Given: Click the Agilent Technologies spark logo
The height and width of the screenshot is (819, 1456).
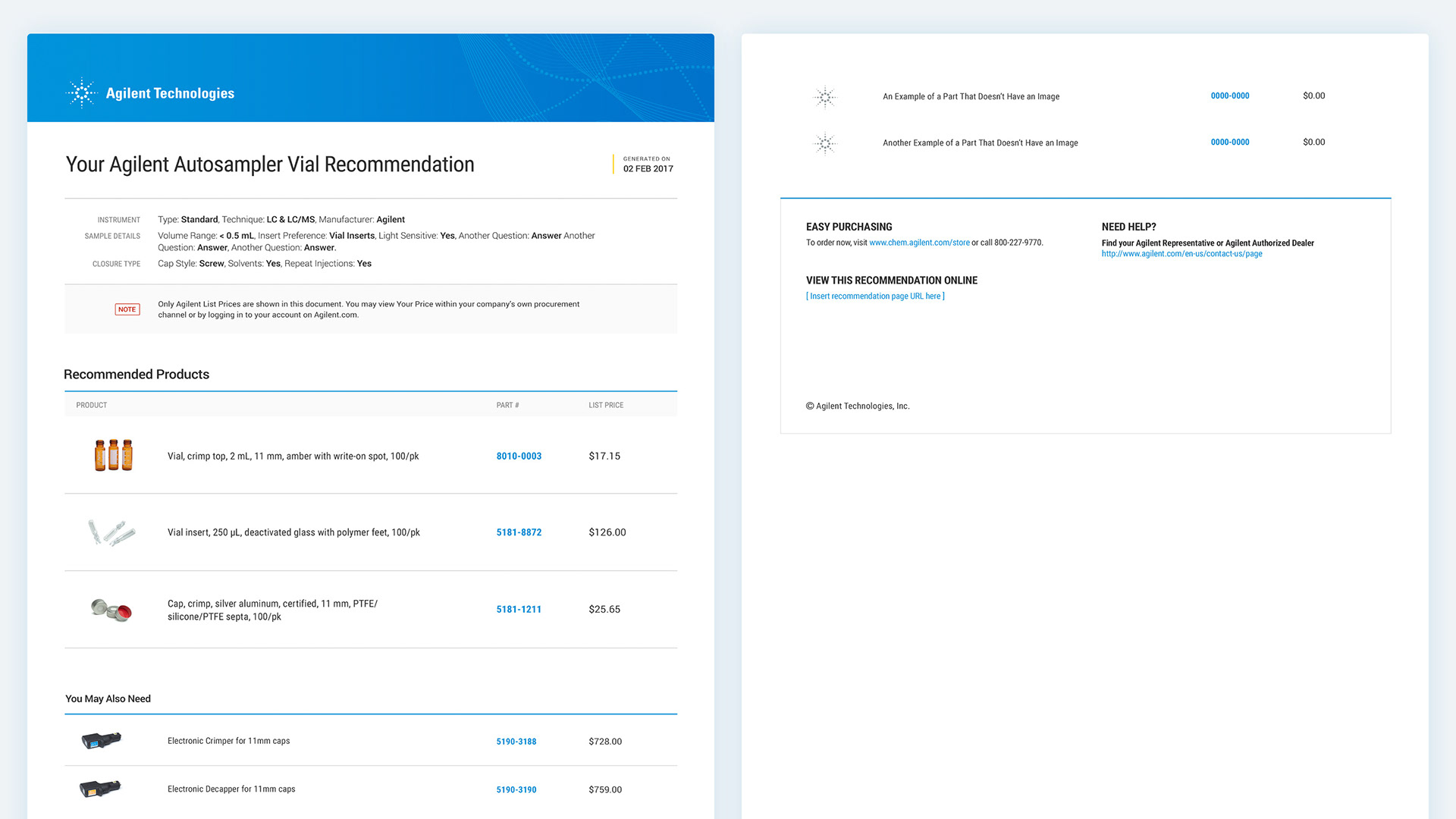Looking at the screenshot, I should tap(81, 93).
